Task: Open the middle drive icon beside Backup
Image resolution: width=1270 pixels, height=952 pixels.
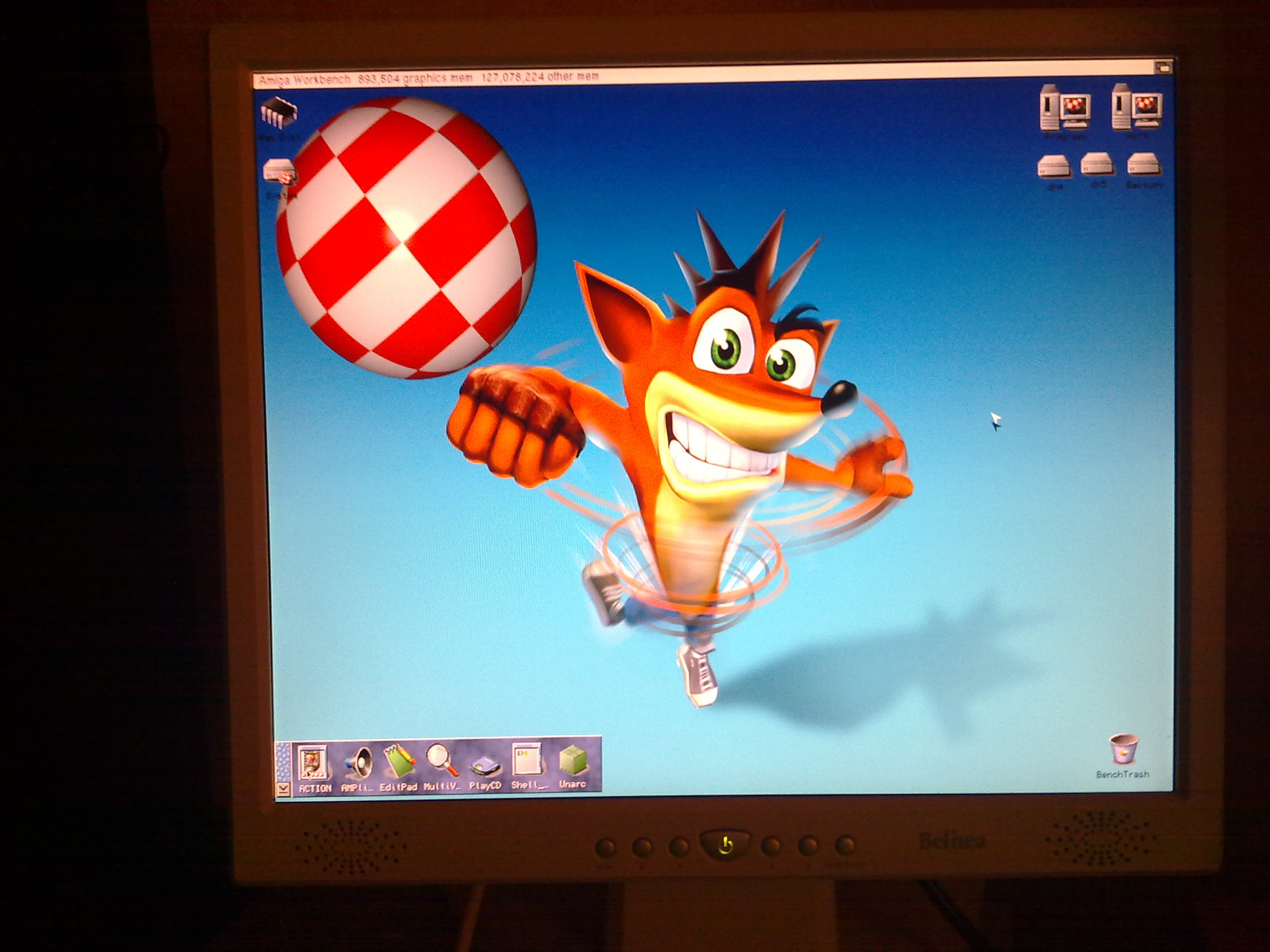Action: tap(1097, 165)
